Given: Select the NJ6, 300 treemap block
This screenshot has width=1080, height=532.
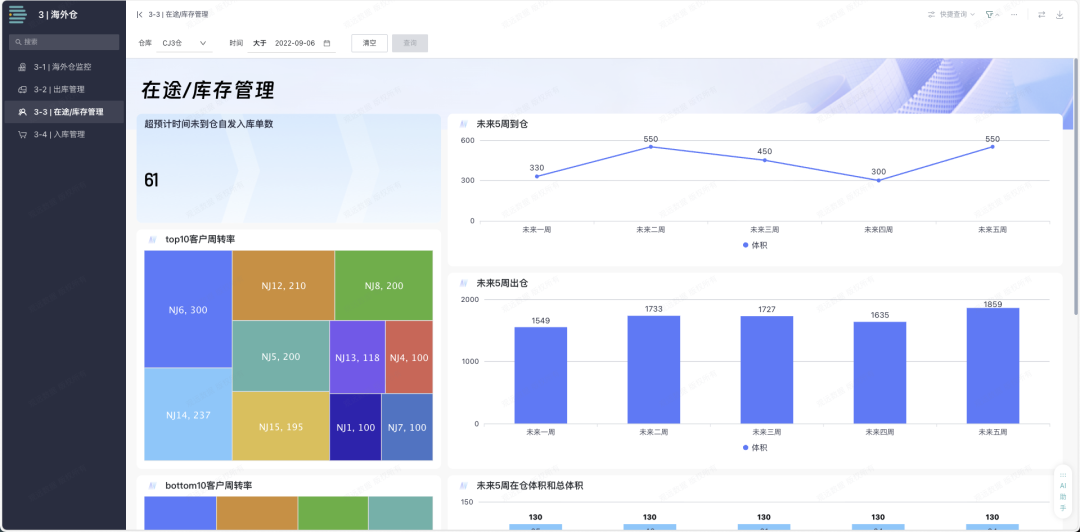Looking at the screenshot, I should (188, 309).
